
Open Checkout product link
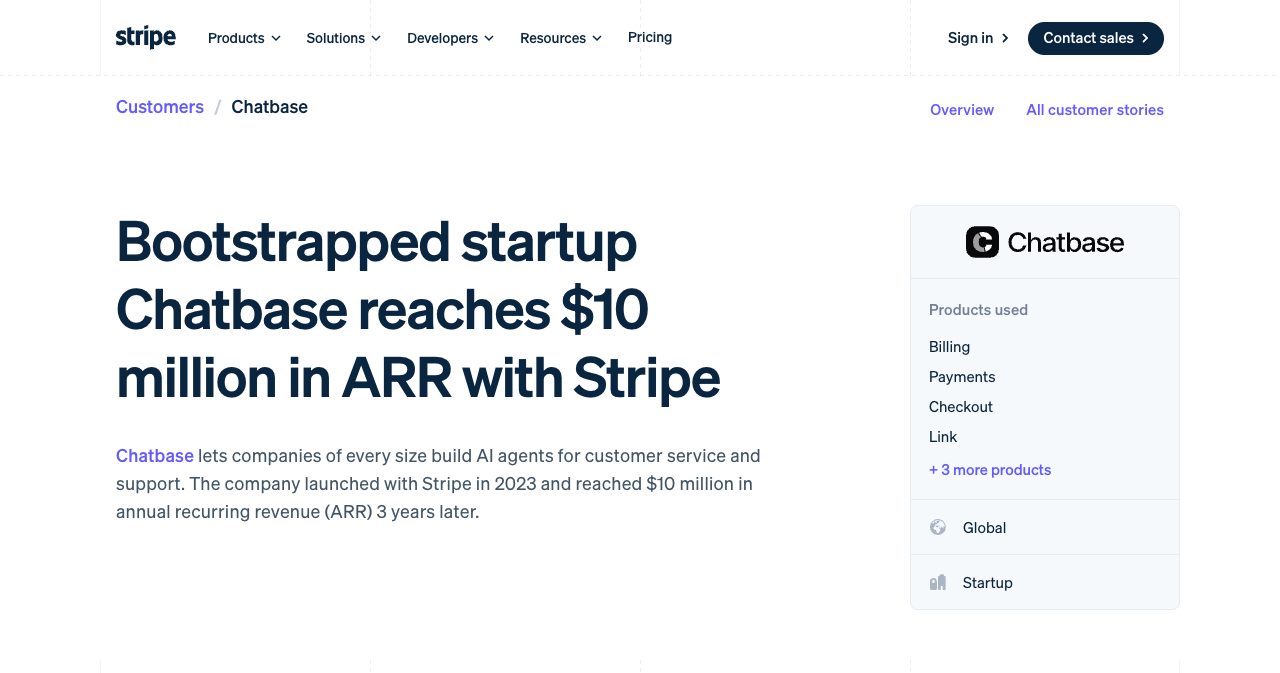click(961, 407)
